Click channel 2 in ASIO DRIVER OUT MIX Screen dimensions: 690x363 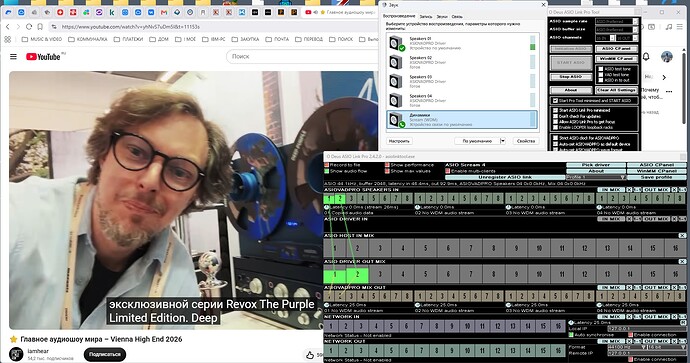[x=357, y=274]
